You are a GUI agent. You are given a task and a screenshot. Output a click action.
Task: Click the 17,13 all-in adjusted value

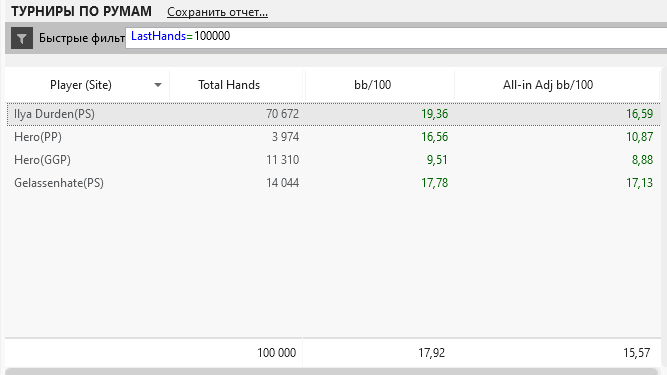tap(639, 183)
